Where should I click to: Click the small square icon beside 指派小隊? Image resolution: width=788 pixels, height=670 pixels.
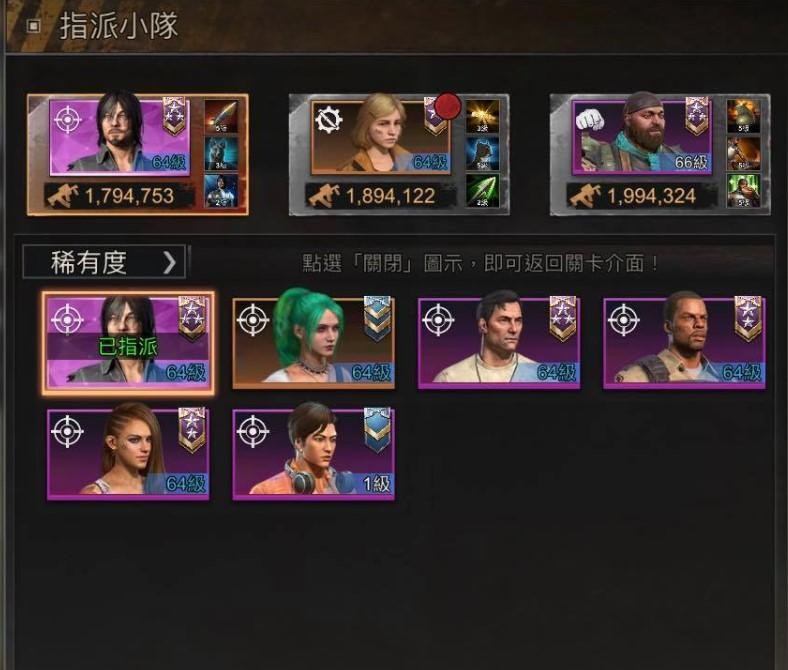34,26
